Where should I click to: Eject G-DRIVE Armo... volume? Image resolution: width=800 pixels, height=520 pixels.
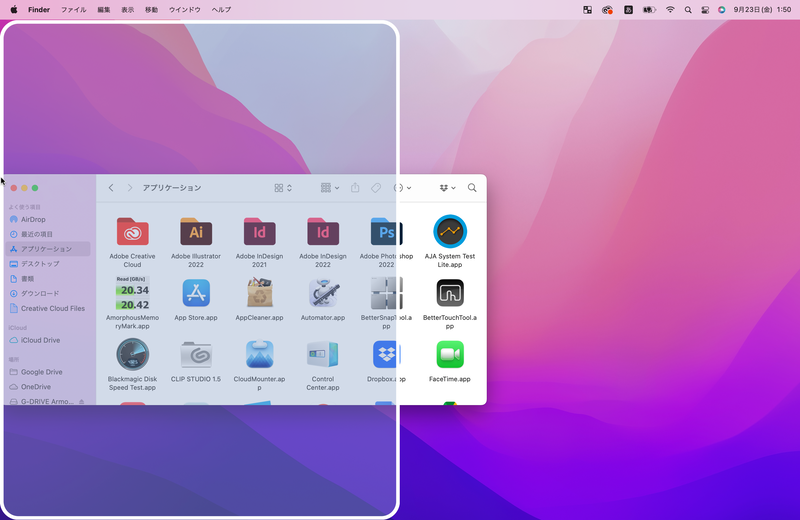pos(82,402)
